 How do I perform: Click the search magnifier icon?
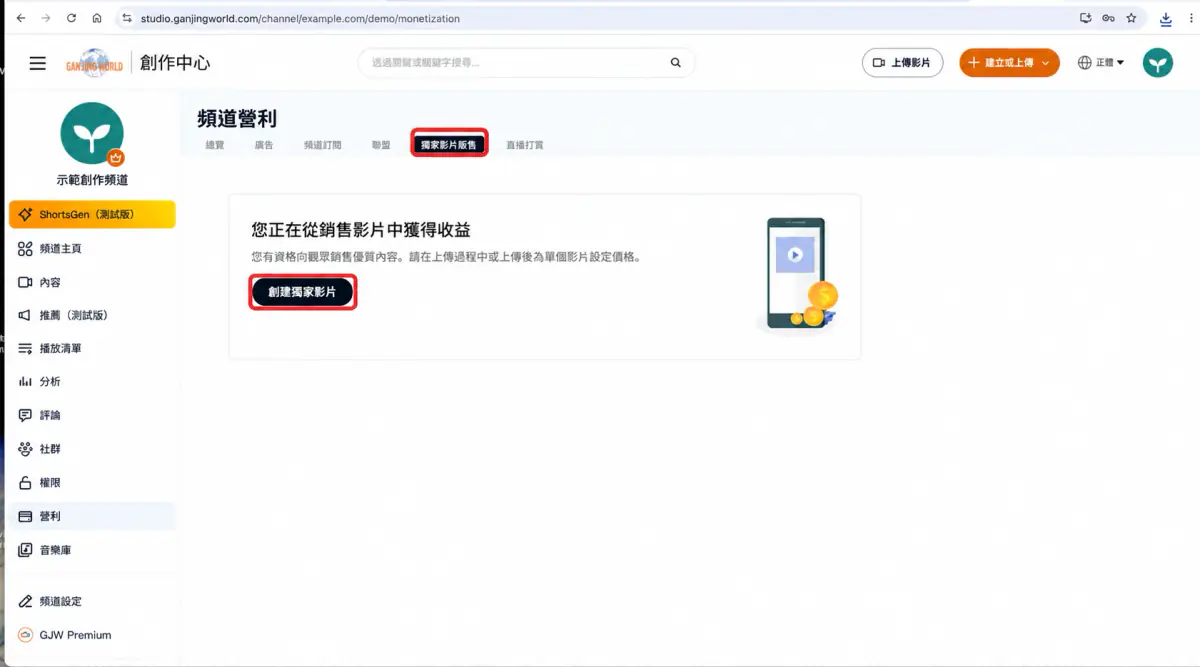point(676,63)
